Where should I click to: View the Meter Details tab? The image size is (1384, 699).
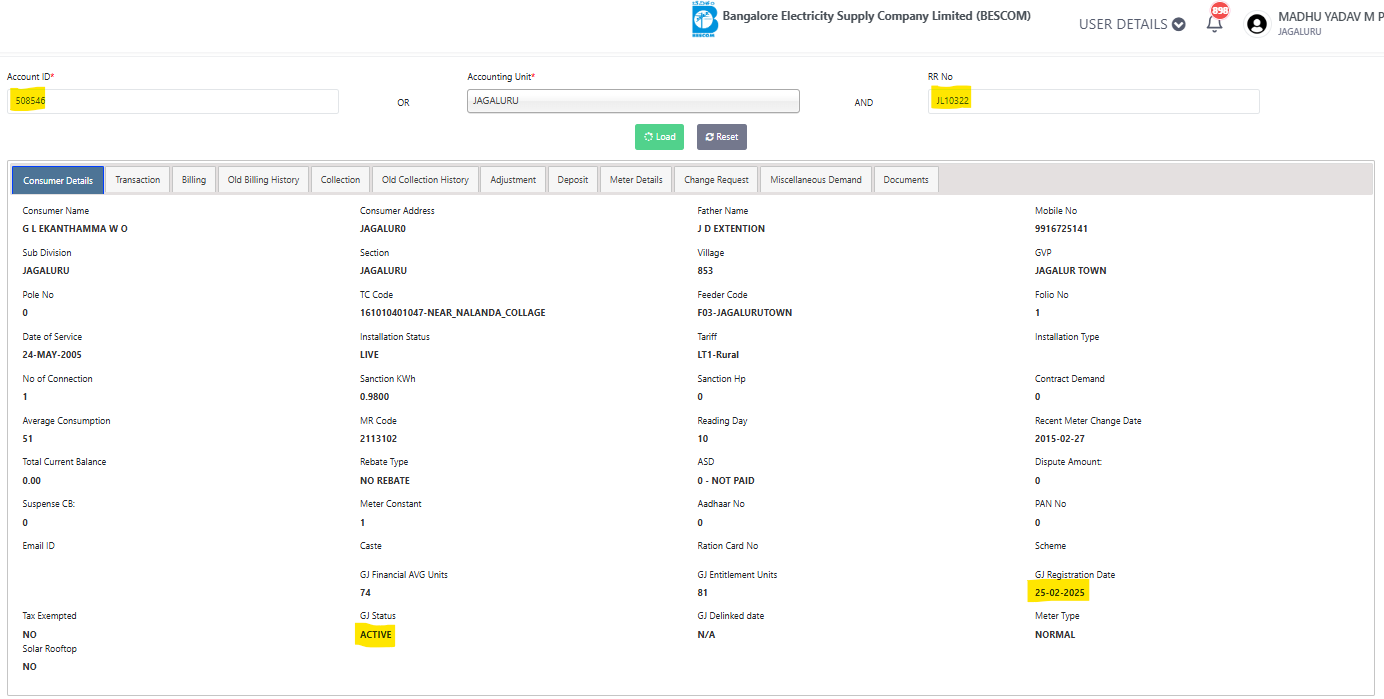[636, 180]
